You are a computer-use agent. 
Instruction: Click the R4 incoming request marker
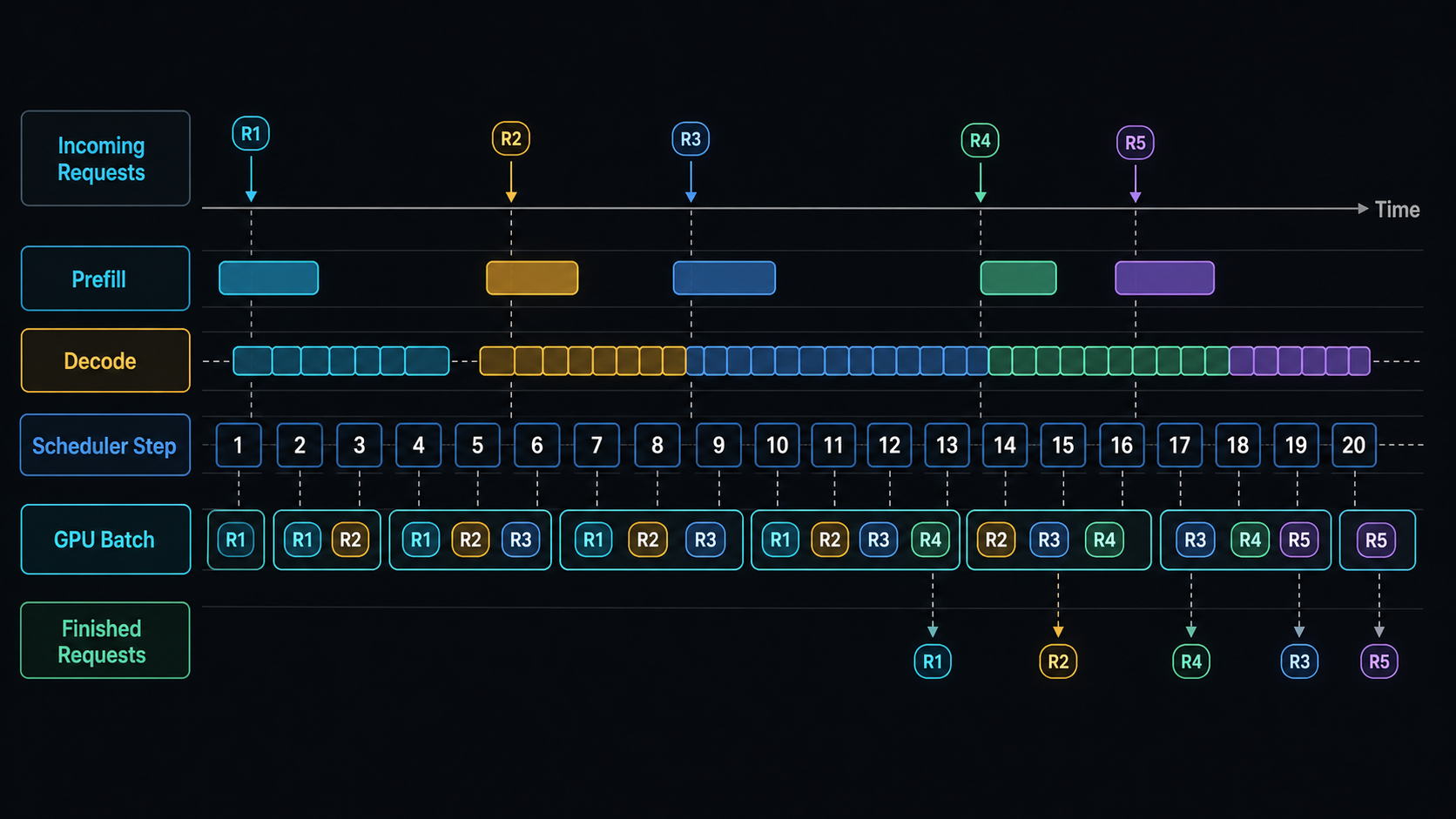(980, 140)
